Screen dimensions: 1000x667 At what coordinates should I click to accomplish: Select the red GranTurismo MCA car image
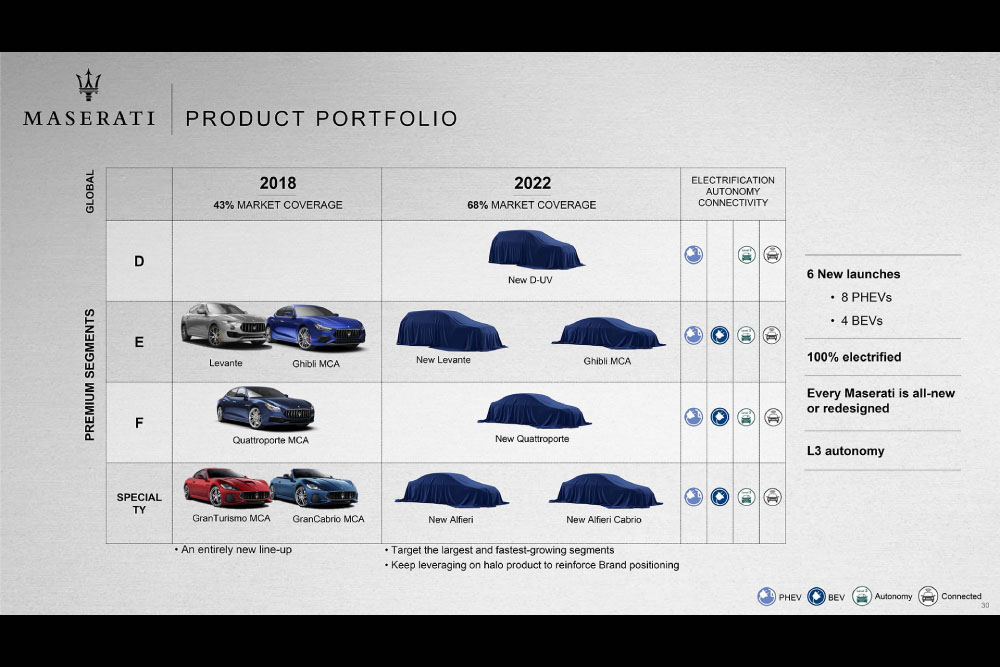(x=228, y=488)
